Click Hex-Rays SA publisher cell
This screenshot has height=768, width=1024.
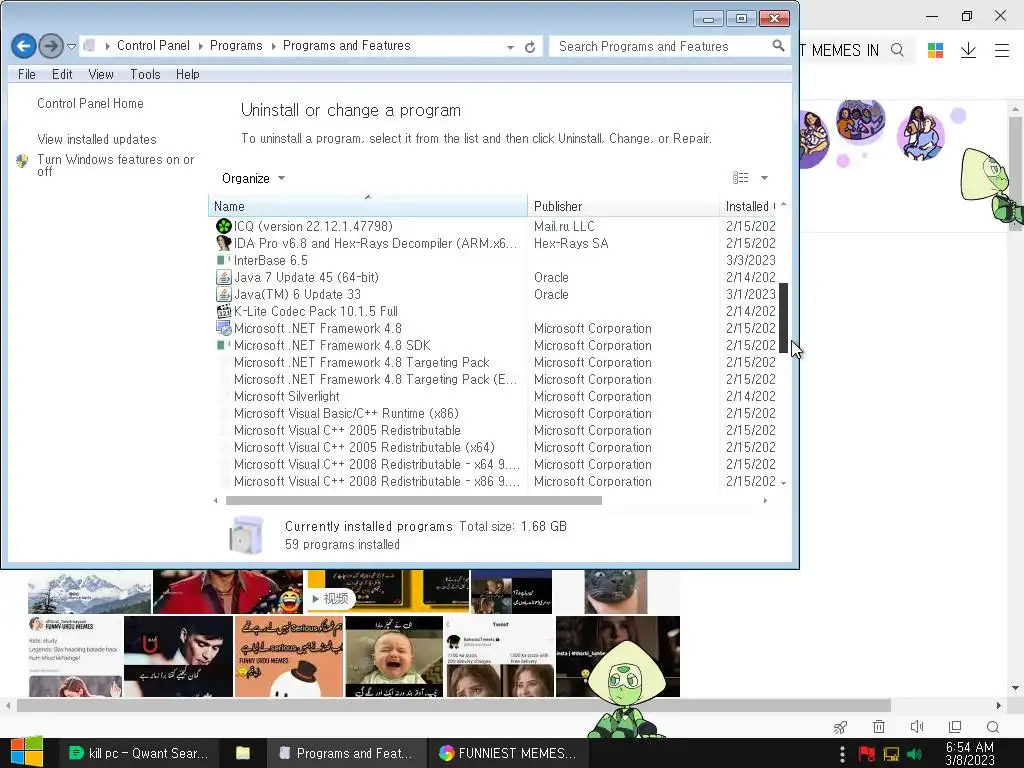(571, 243)
